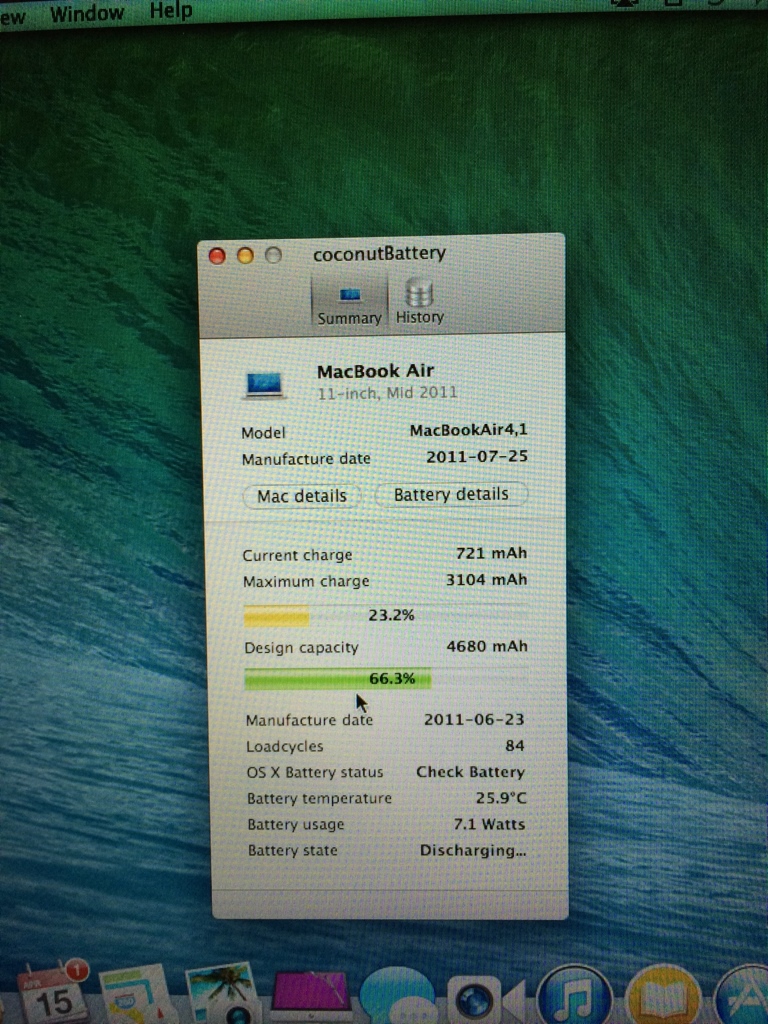
Task: Click the MacBook Air laptop icon
Action: [x=264, y=384]
